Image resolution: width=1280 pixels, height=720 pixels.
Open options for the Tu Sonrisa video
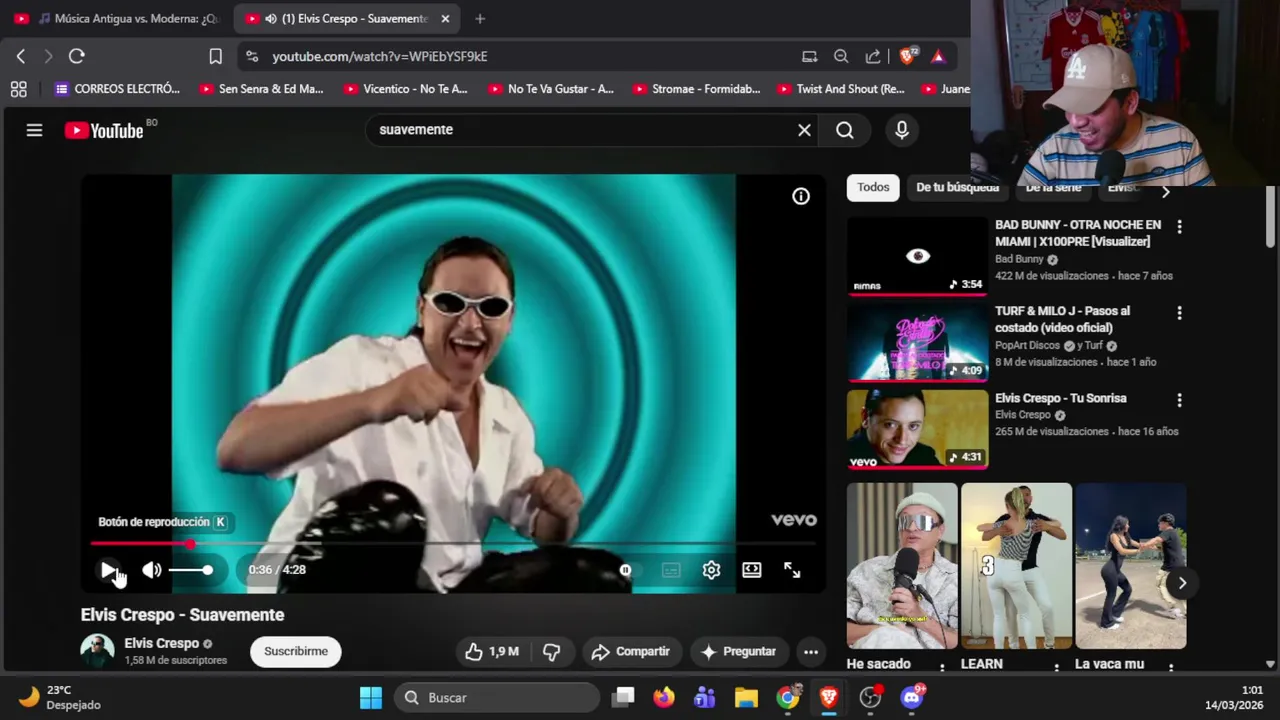(1179, 400)
